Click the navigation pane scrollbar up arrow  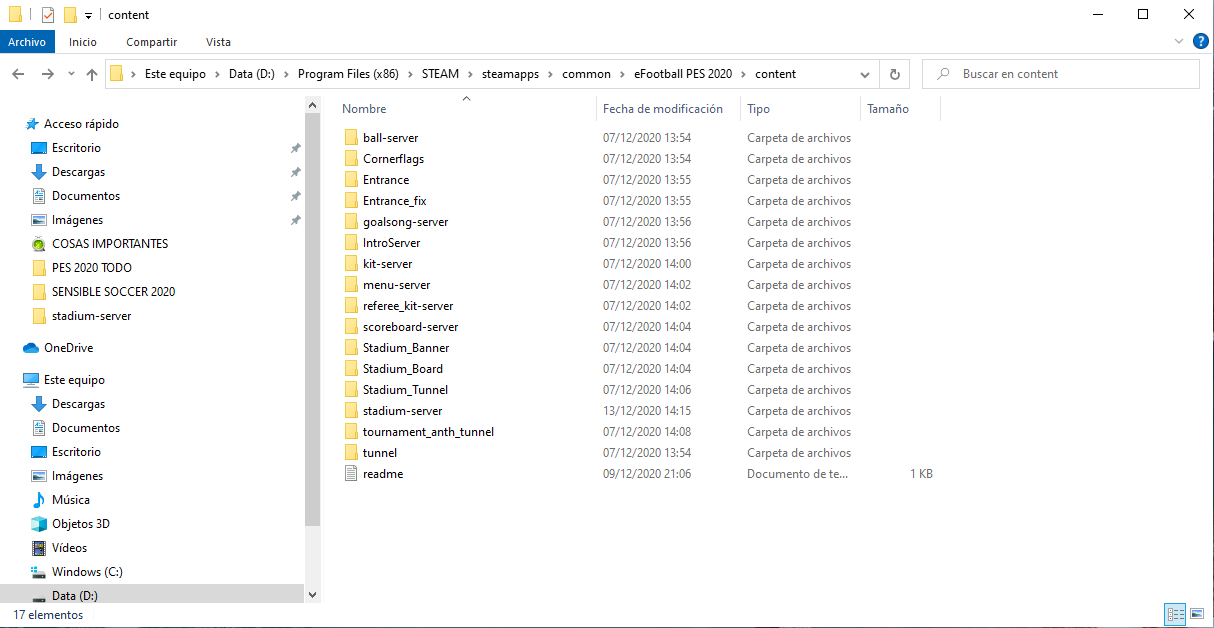tap(312, 104)
